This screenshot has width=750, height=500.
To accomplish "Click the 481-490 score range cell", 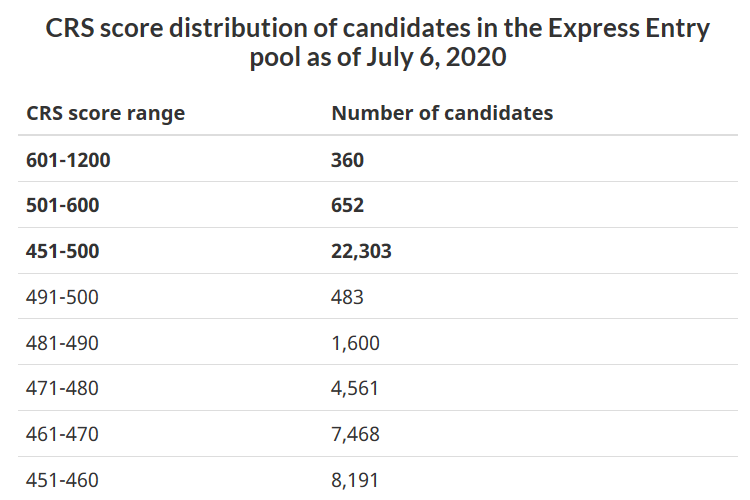I will tap(63, 343).
